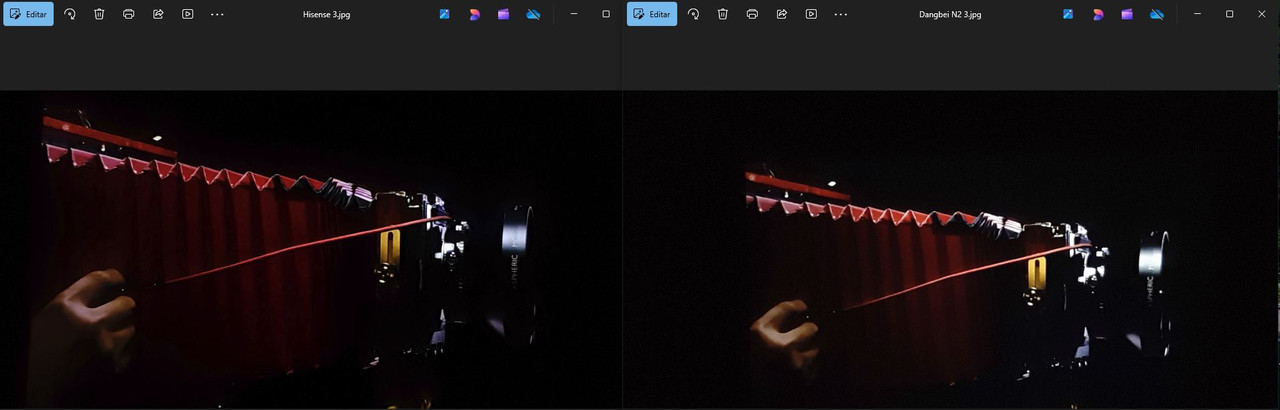Screen dimensions: 1280x410
Task: Click the Dangbei N2 3.jpg file name
Action: 950,14
